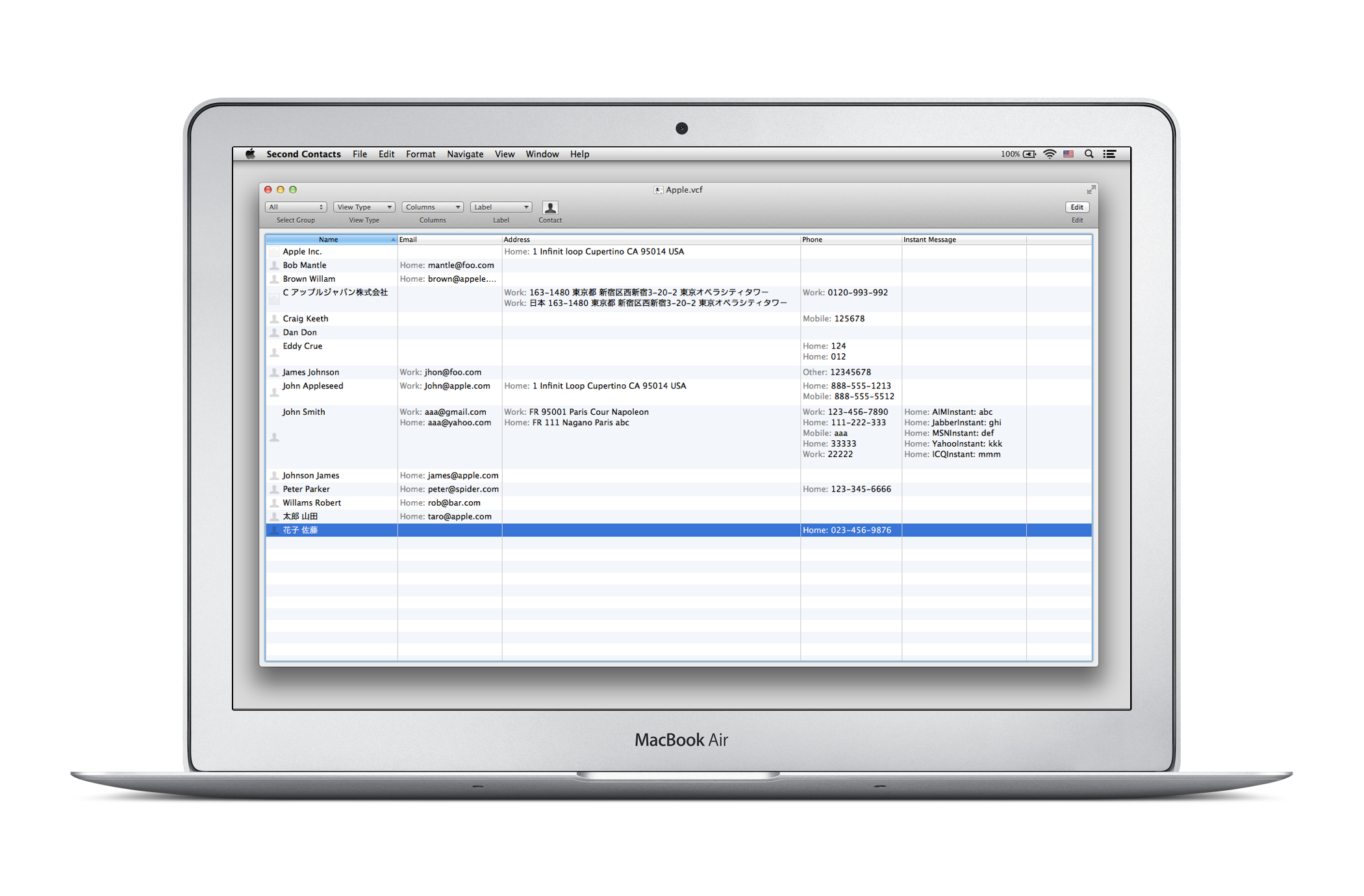Click the email james@apple.com
This screenshot has width=1364, height=896.
pyautogui.click(x=463, y=475)
